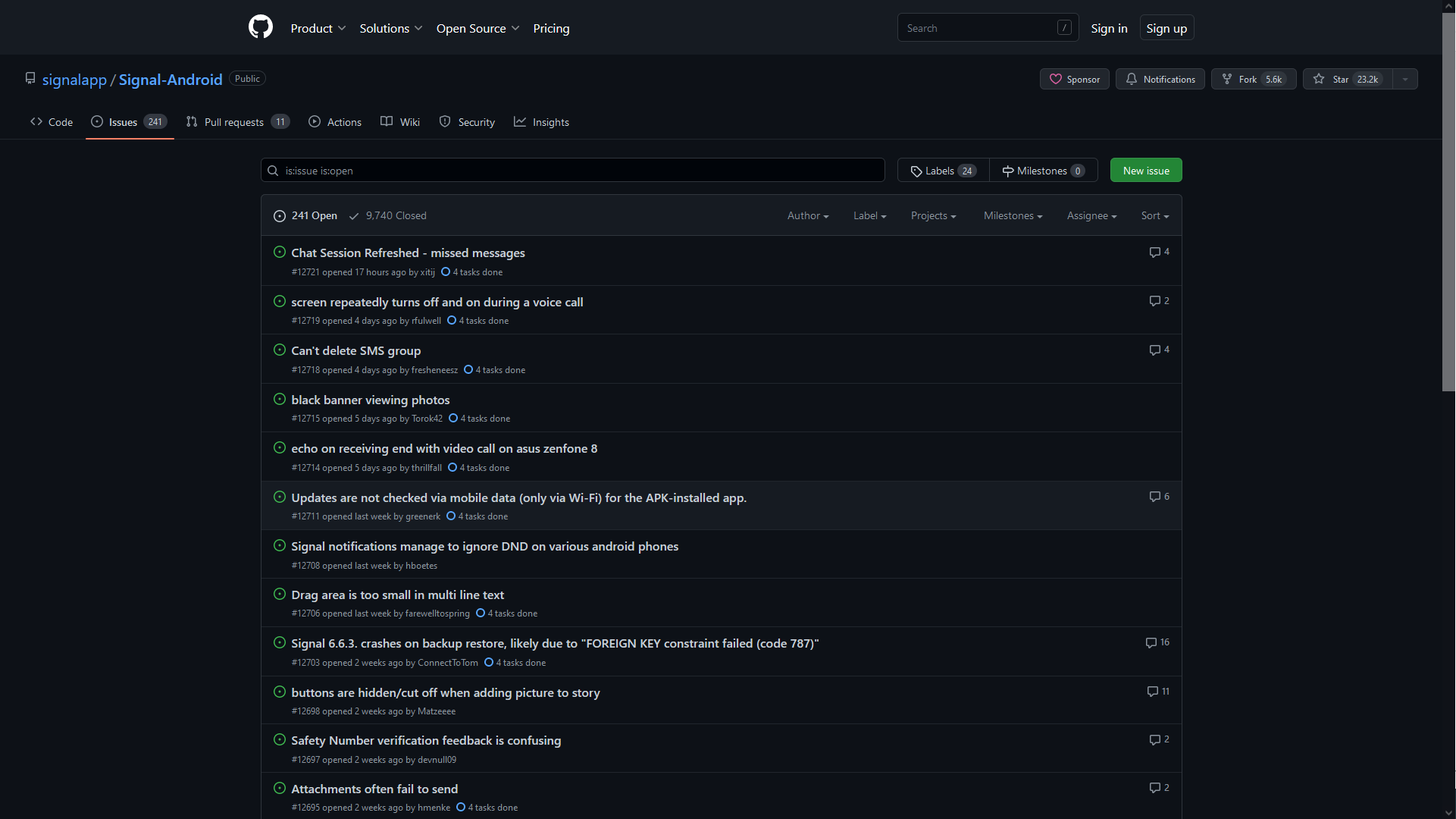The image size is (1456, 819).
Task: Expand the Star list dropdown arrow
Action: [x=1405, y=79]
